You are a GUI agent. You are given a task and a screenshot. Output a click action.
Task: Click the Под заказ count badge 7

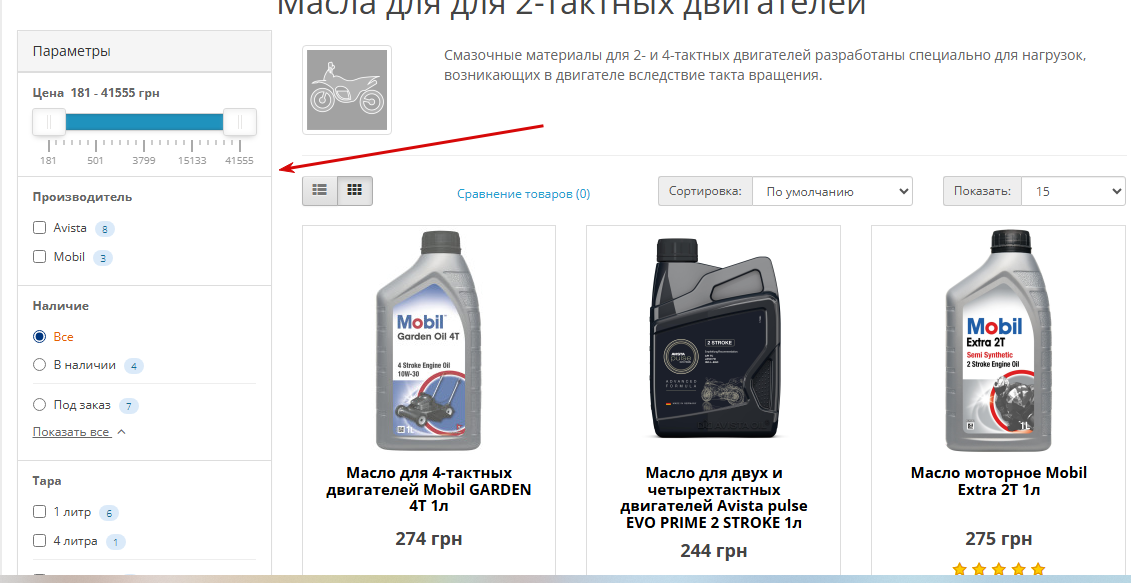tap(128, 406)
